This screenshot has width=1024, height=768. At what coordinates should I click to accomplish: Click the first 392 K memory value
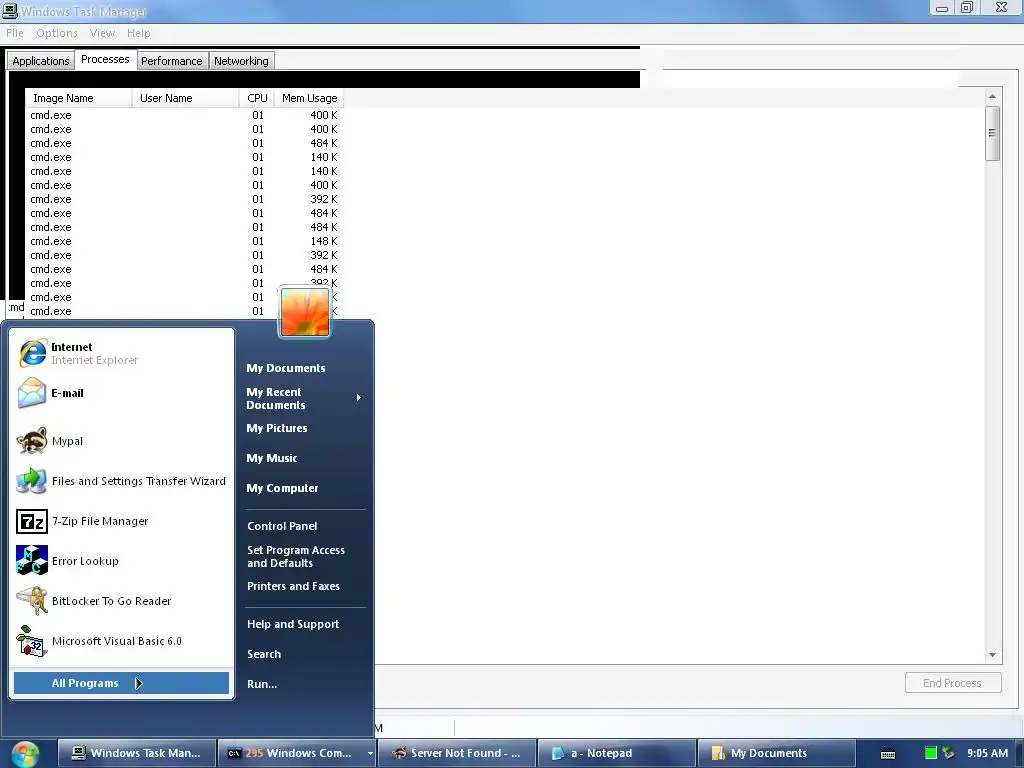click(324, 199)
